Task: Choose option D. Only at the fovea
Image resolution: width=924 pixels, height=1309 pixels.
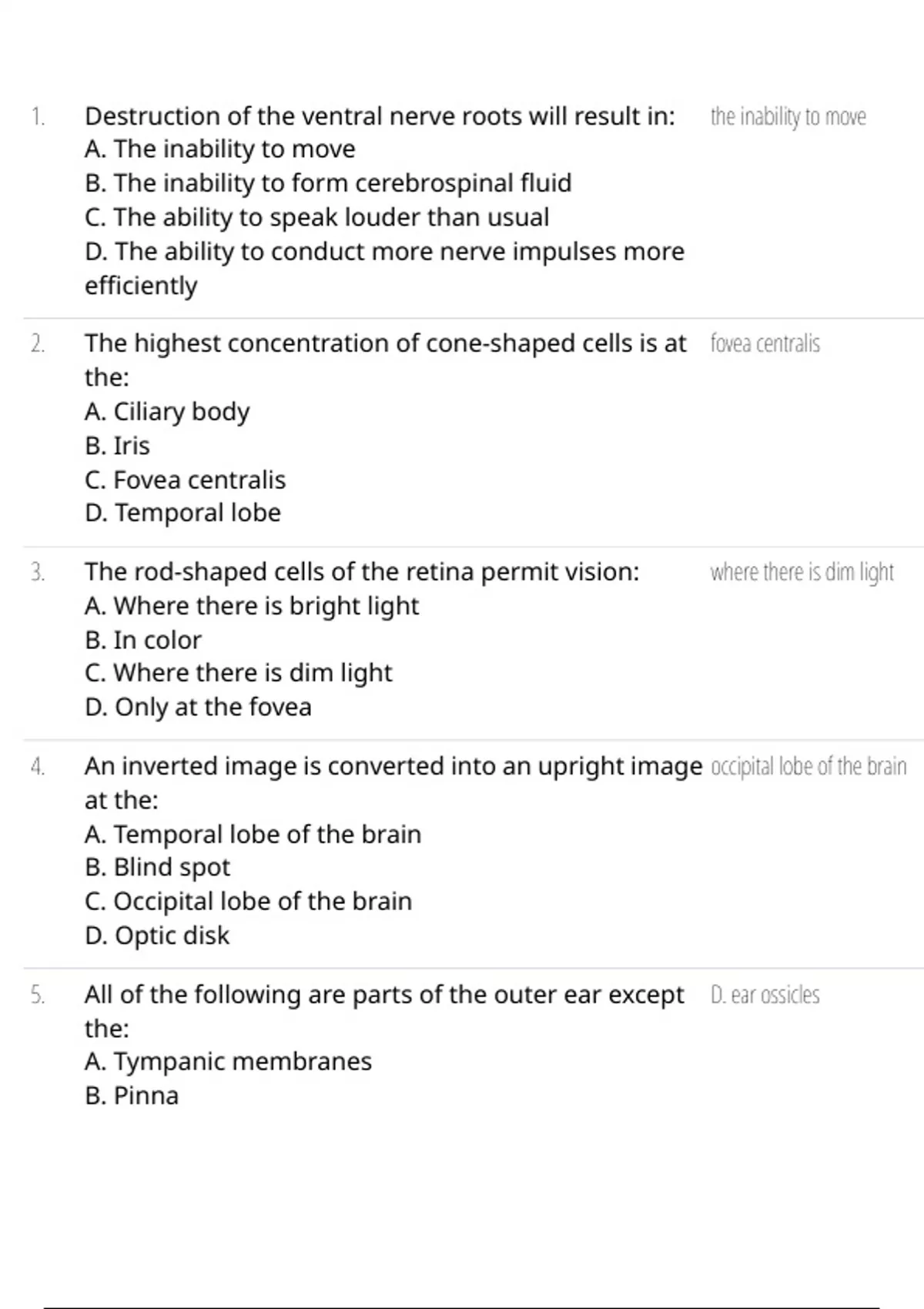Action: coord(198,707)
